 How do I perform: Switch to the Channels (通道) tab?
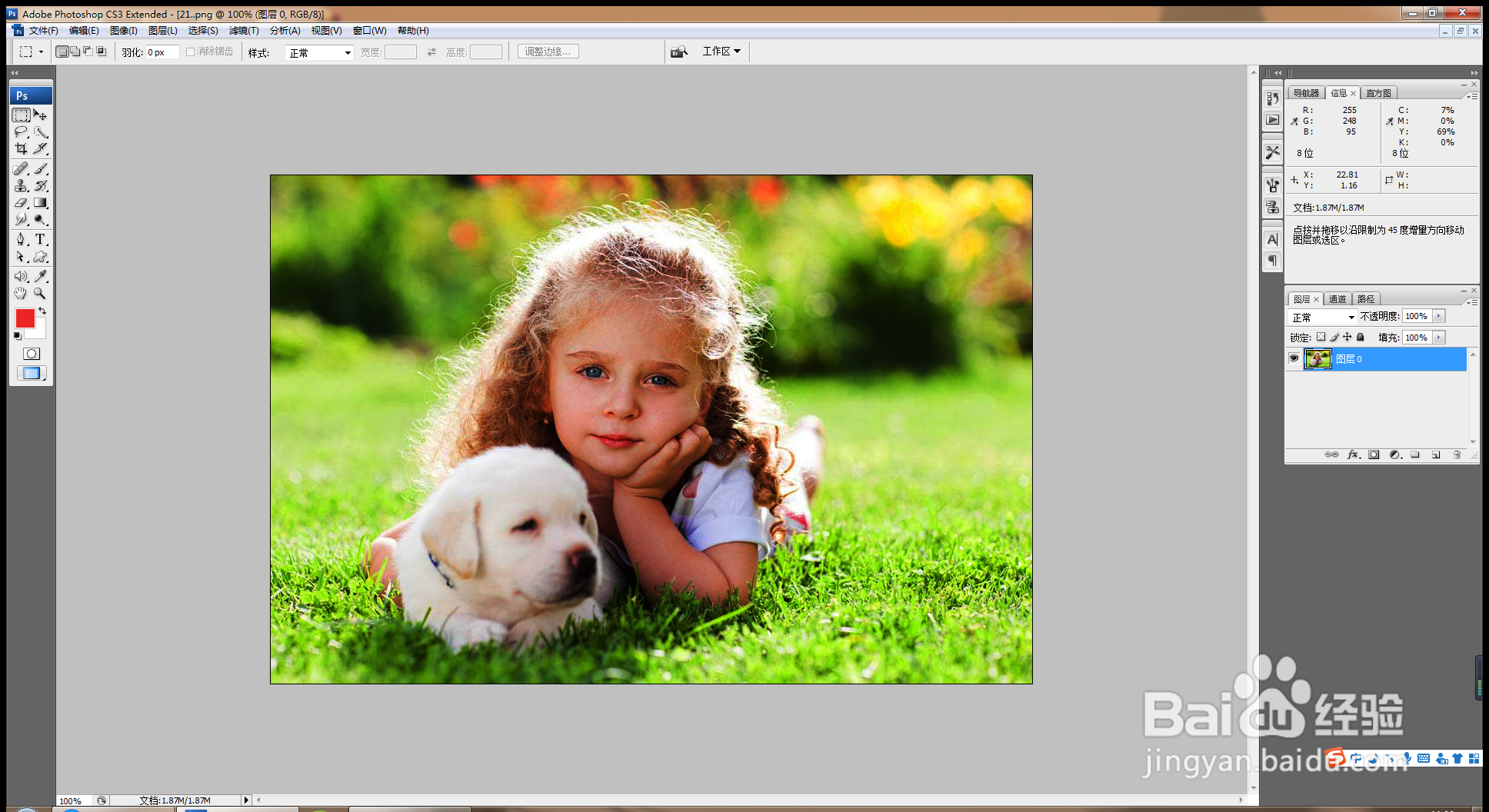tap(1337, 299)
